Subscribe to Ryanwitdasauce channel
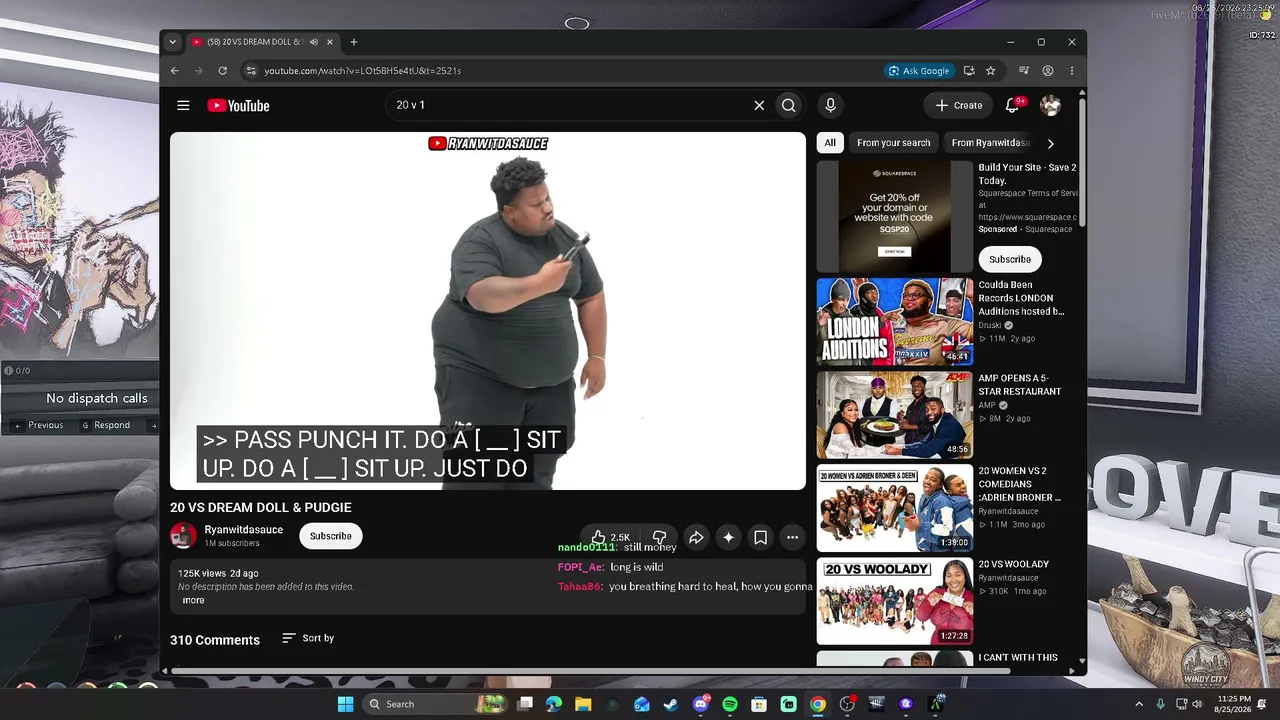The image size is (1280, 720). (331, 536)
